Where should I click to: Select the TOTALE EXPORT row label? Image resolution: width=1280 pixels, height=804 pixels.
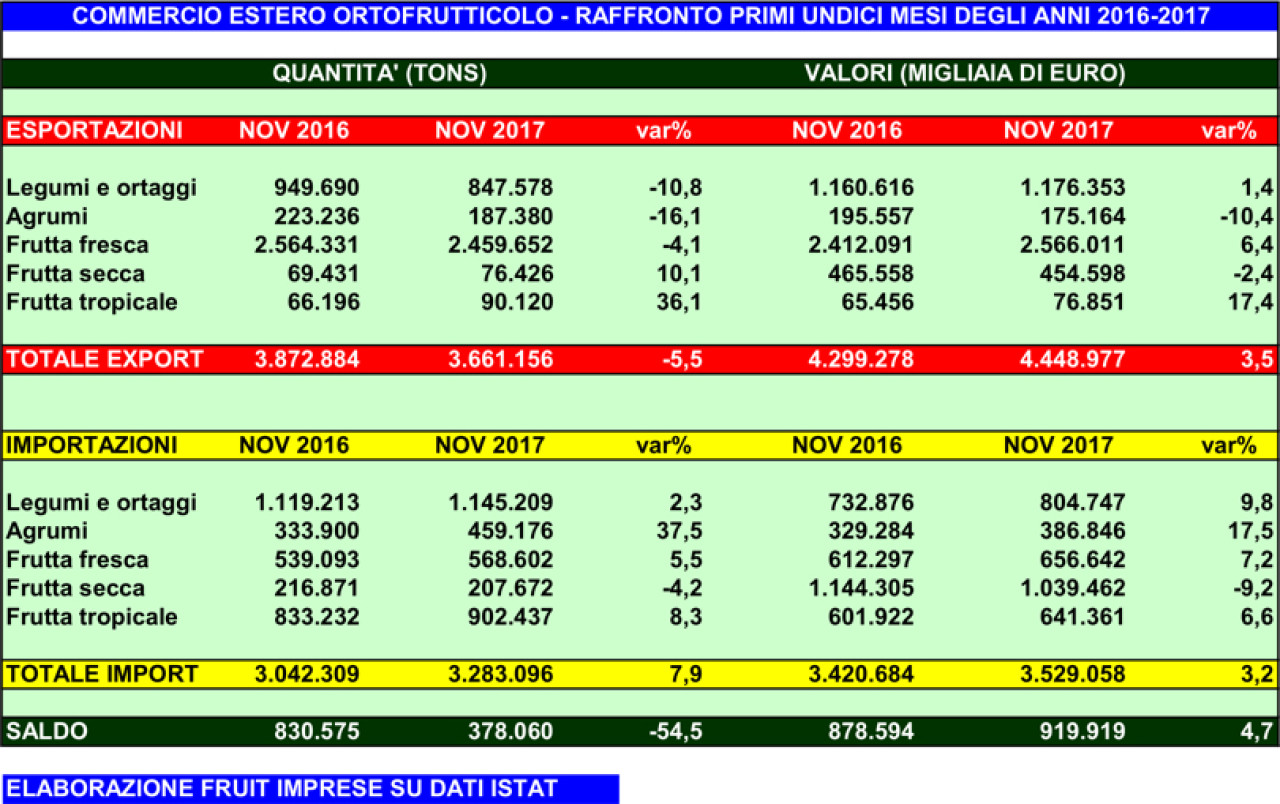tap(105, 359)
